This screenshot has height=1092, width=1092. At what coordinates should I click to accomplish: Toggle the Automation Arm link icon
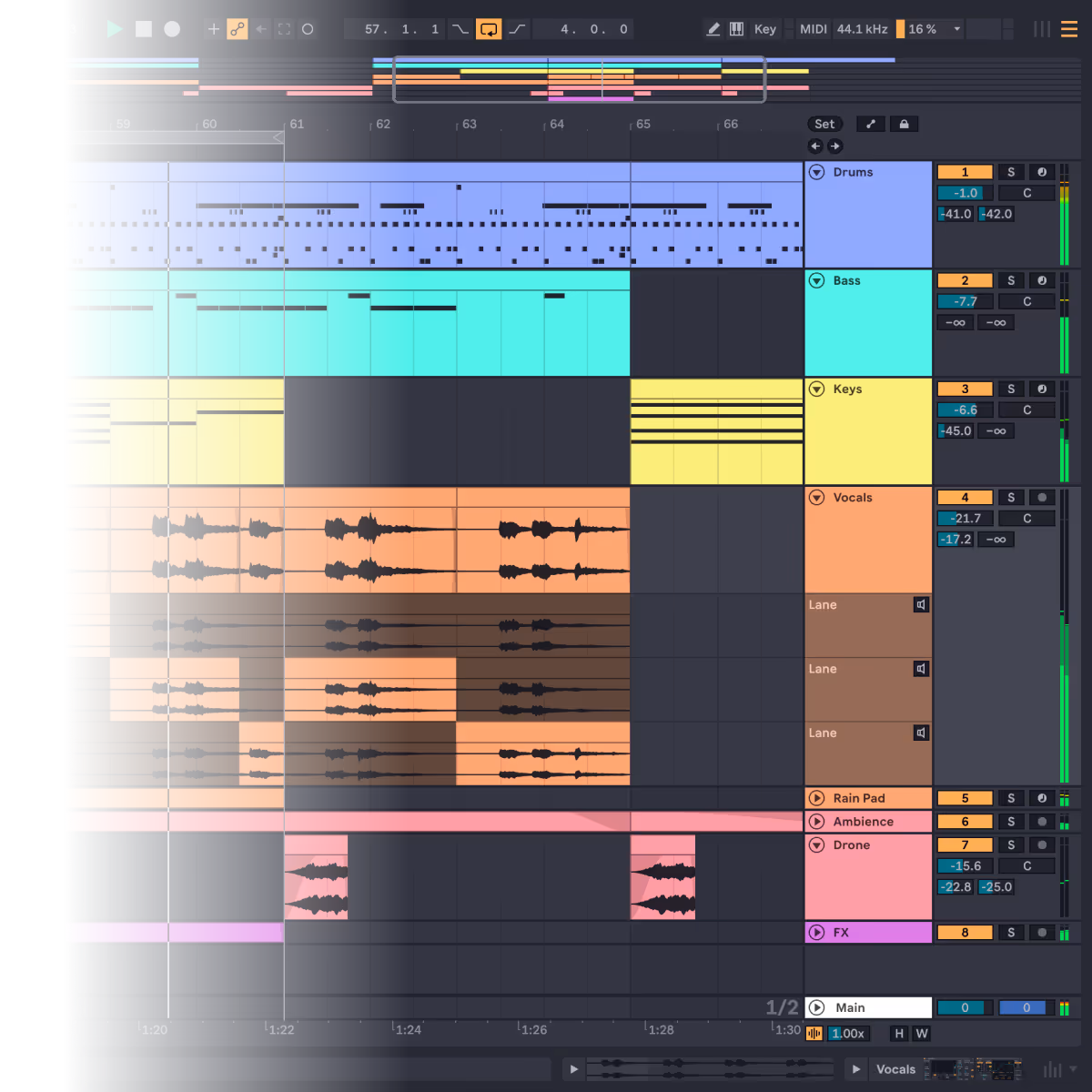pyautogui.click(x=238, y=29)
